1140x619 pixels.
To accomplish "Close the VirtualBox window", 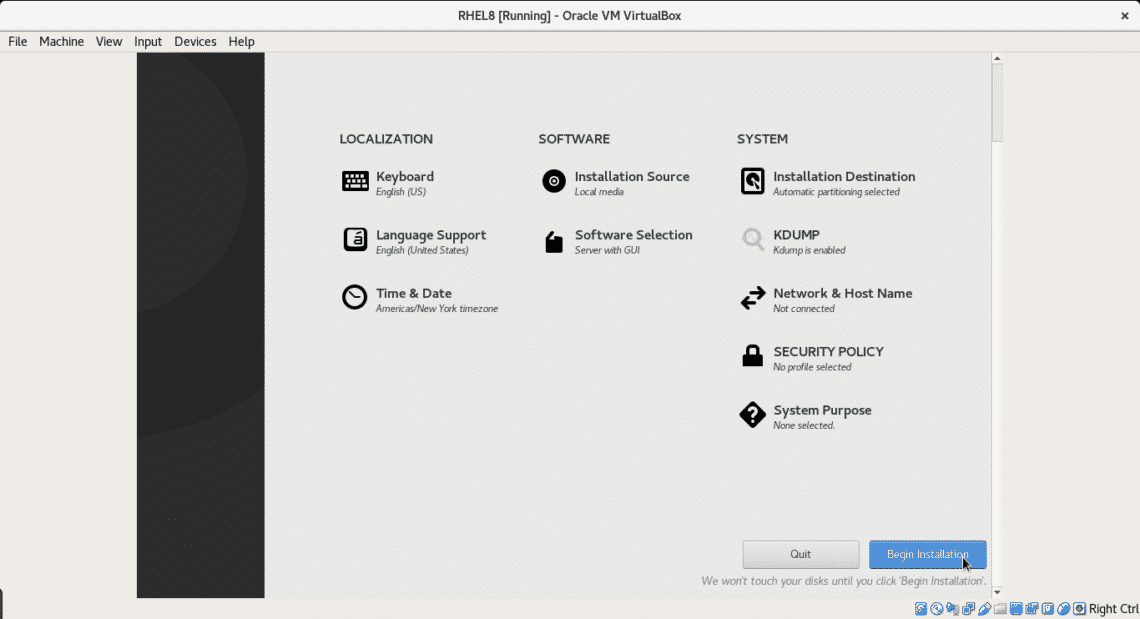I will click(1124, 15).
